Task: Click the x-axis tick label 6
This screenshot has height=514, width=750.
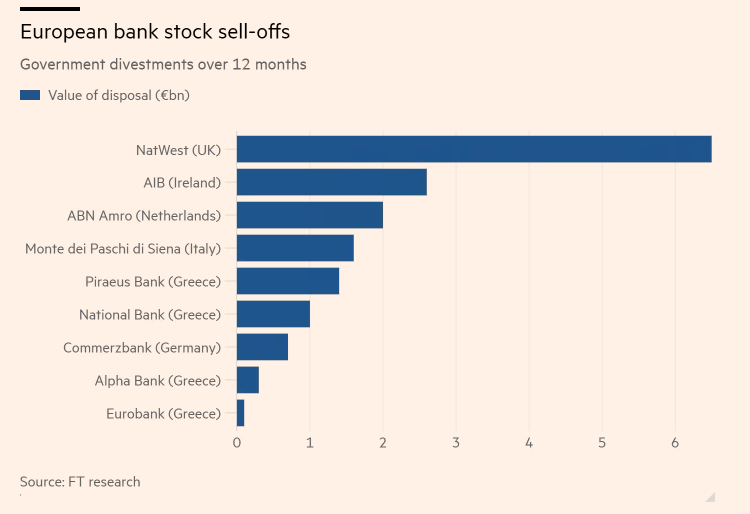Action: pos(675,443)
